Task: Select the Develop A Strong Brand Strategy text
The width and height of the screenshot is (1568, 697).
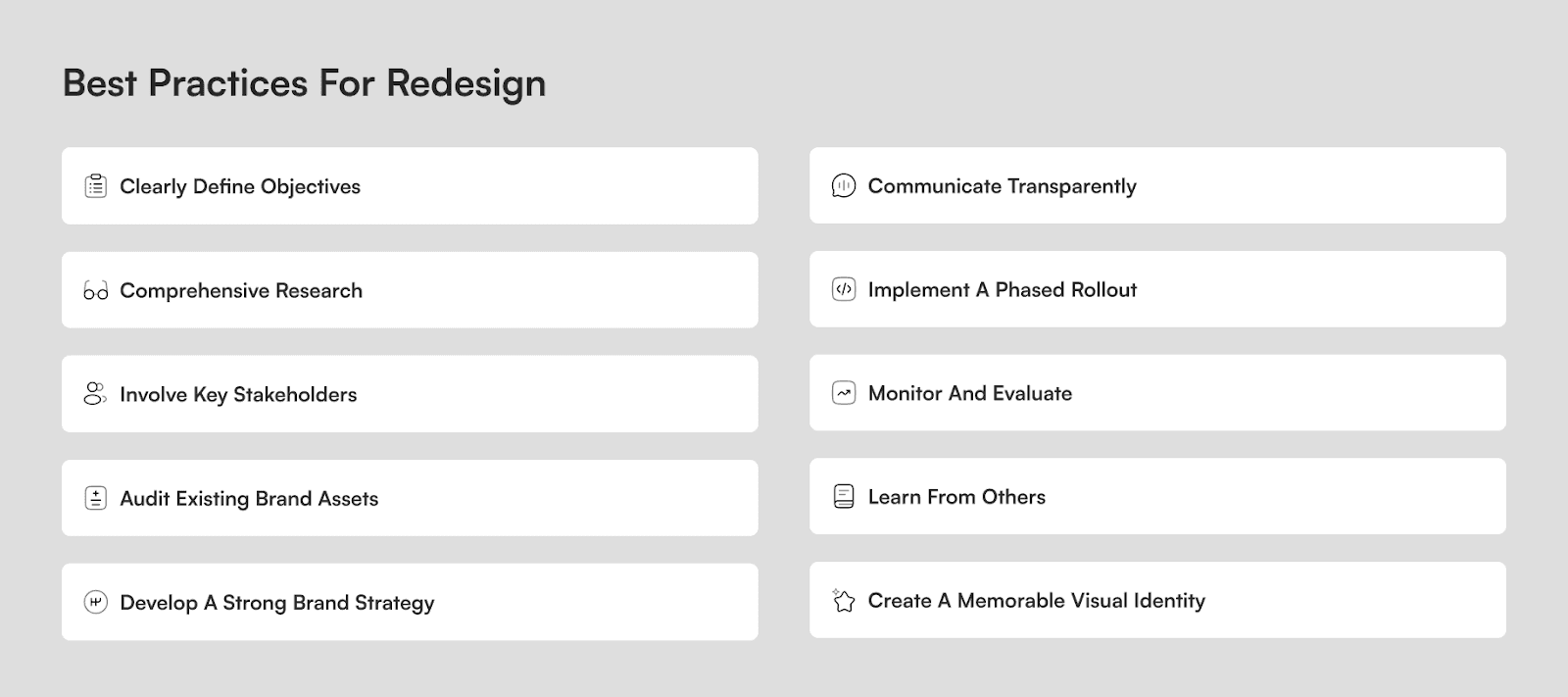Action: coord(277,603)
